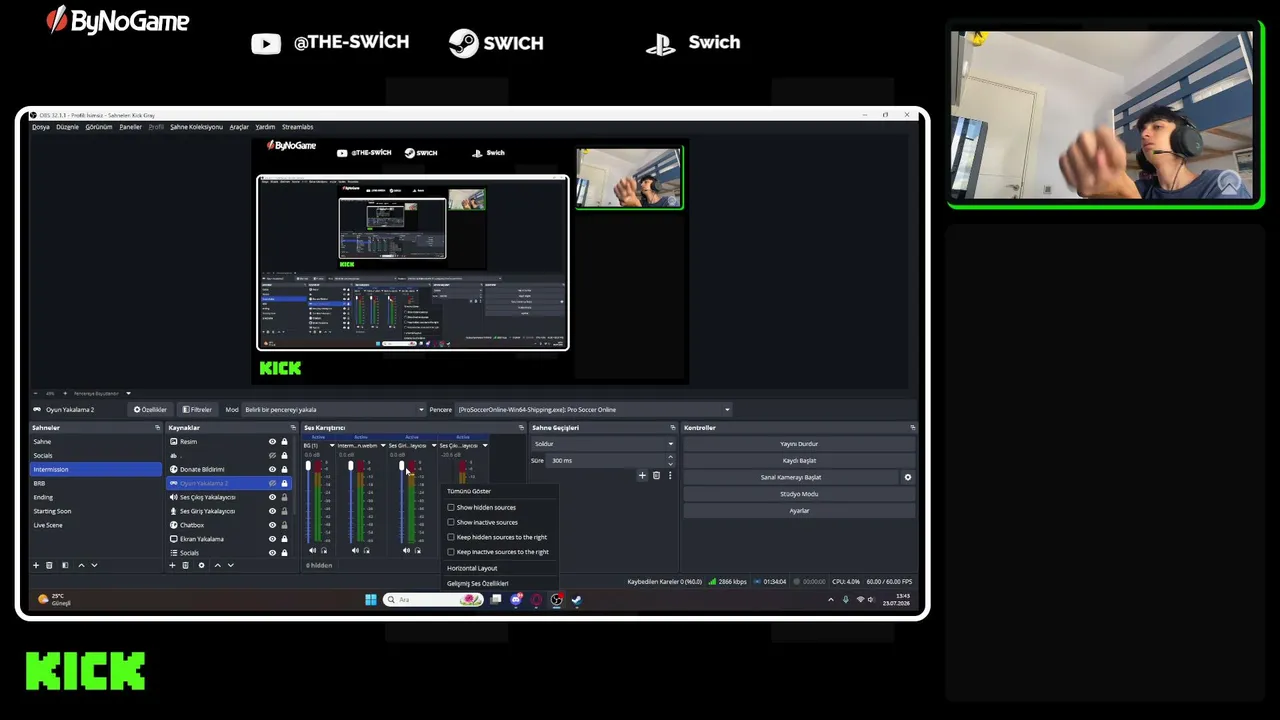Zoom out the preview with the minus icon
Screen dimensions: 1280x720
pyautogui.click(x=37, y=393)
